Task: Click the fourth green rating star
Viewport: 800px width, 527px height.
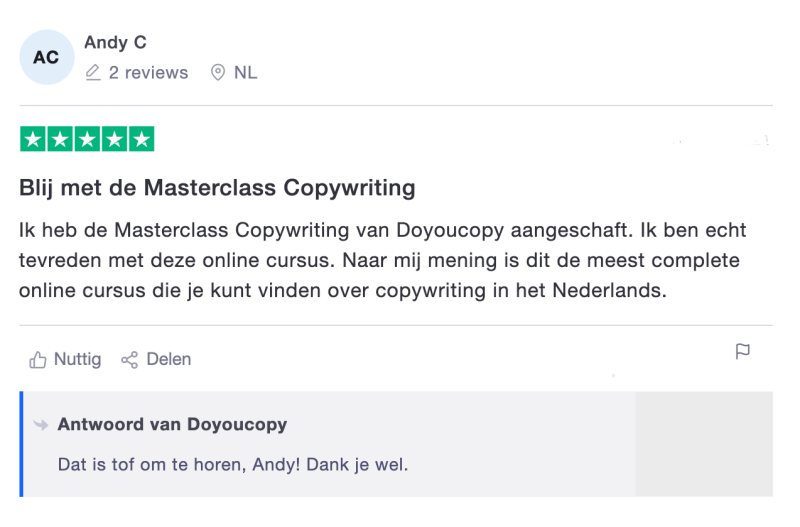Action: [x=114, y=139]
